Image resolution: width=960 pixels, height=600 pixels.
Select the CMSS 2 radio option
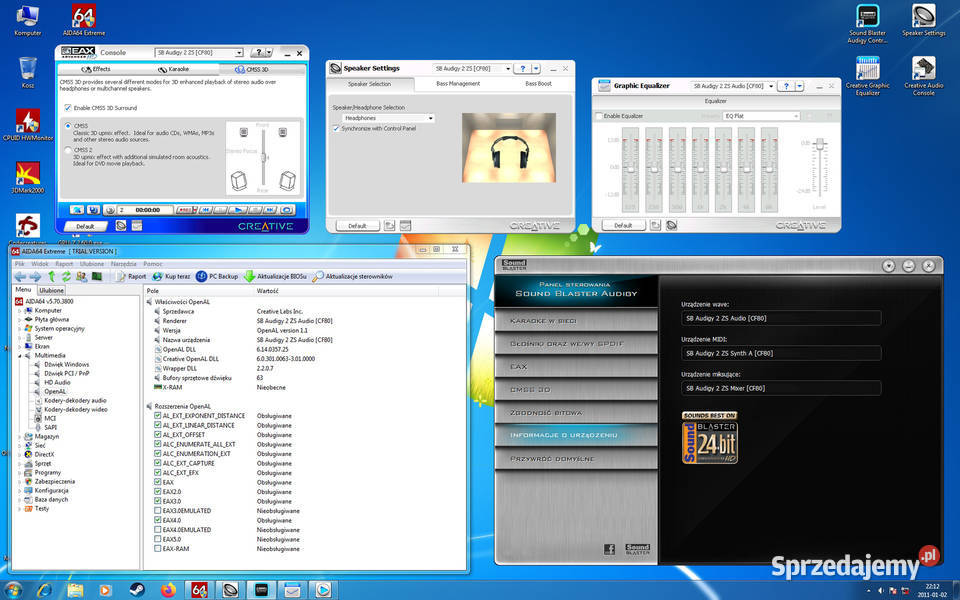click(x=68, y=150)
